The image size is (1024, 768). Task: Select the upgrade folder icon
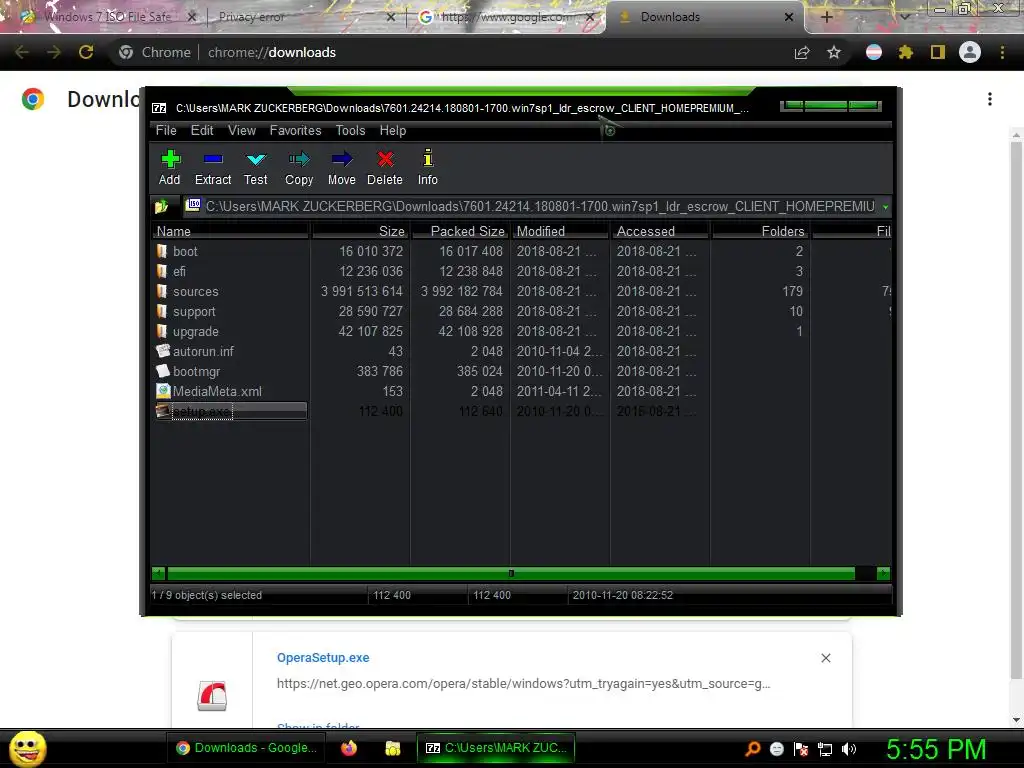pyautogui.click(x=162, y=331)
